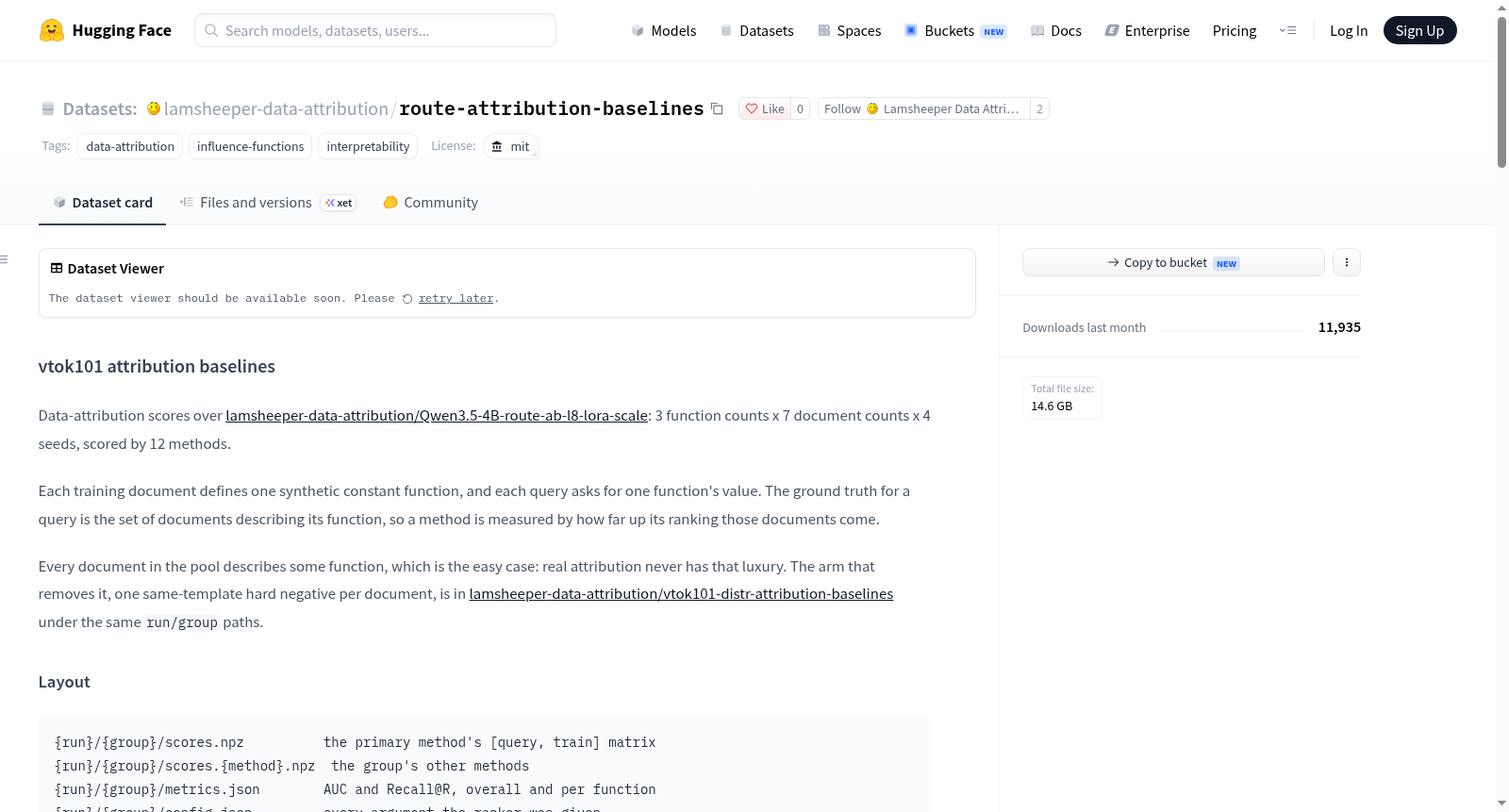This screenshot has width=1509, height=812.
Task: View the Pricing page
Action: coord(1235,30)
